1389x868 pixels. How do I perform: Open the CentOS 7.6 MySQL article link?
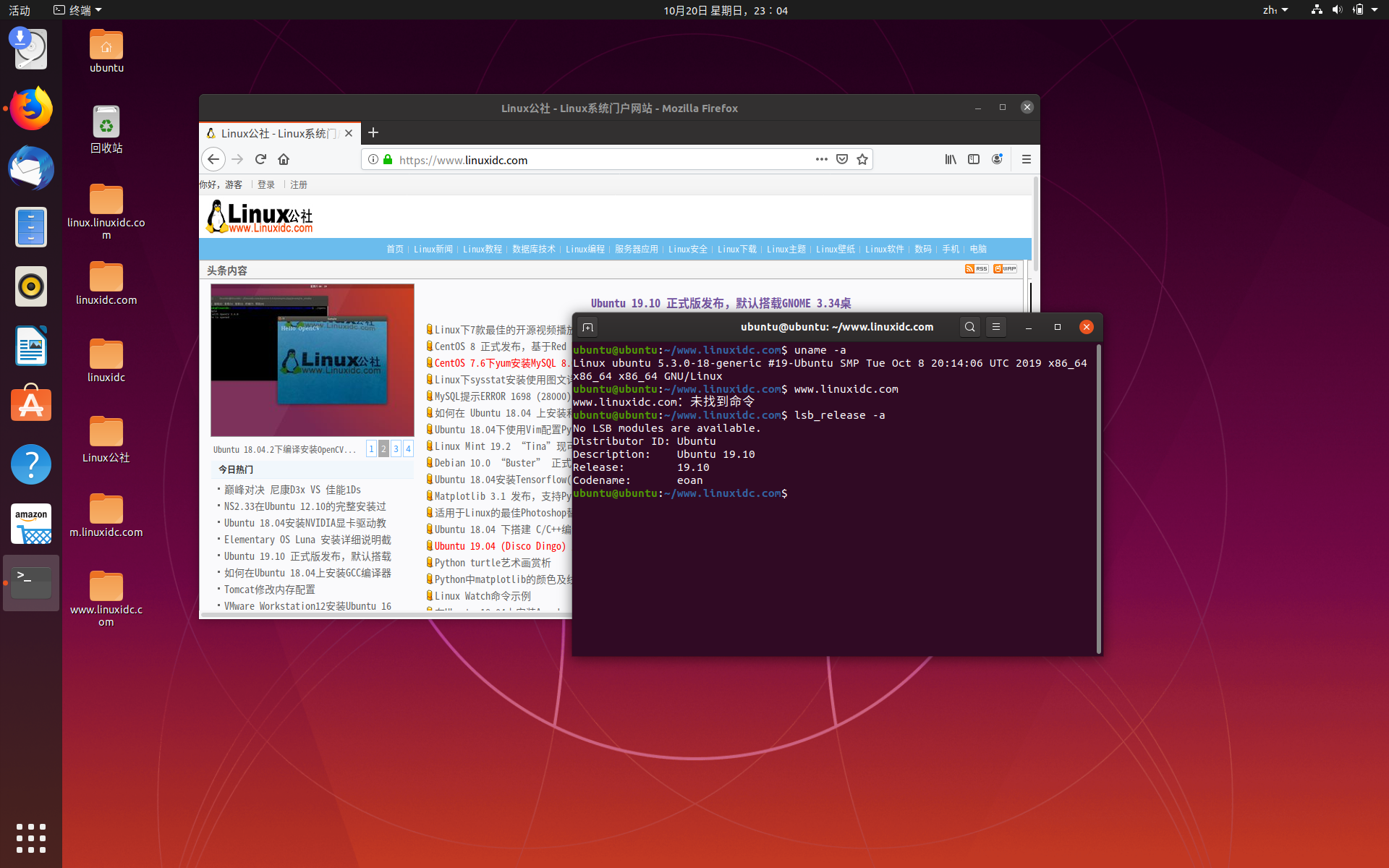(x=502, y=363)
